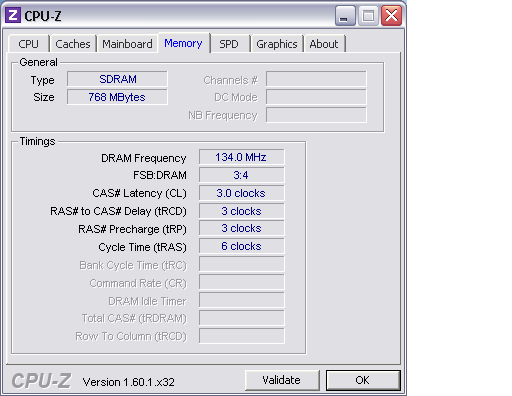This screenshot has width=512, height=396.
Task: Click the Total CAS# (tRDRAM) label
Action: (x=134, y=319)
